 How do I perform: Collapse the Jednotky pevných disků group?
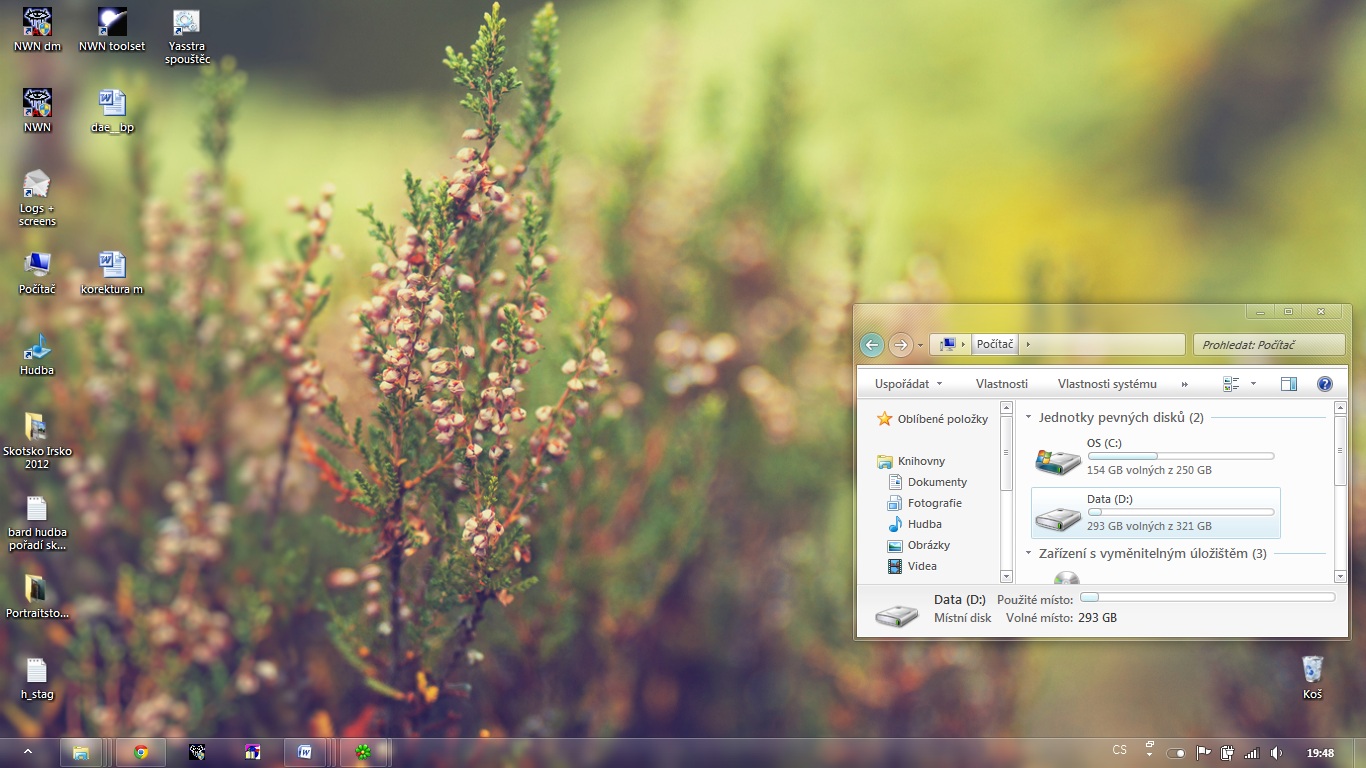pos(1028,417)
